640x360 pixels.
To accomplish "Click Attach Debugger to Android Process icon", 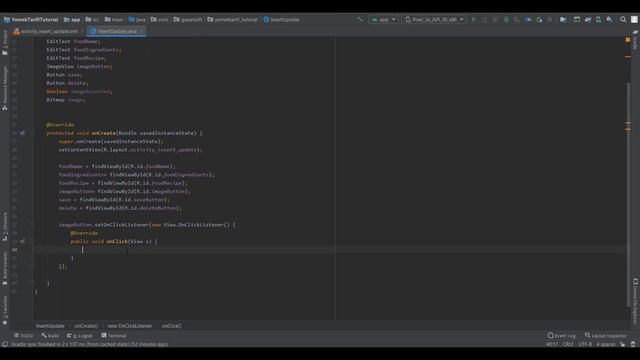I will click(x=539, y=19).
